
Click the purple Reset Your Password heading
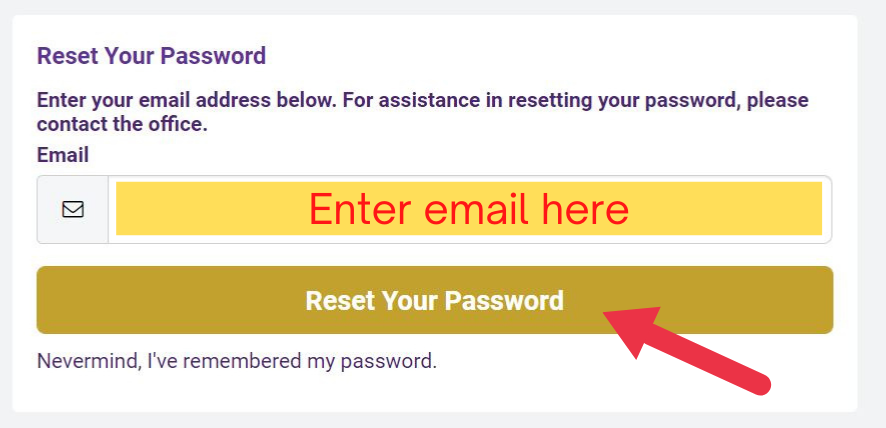[151, 56]
